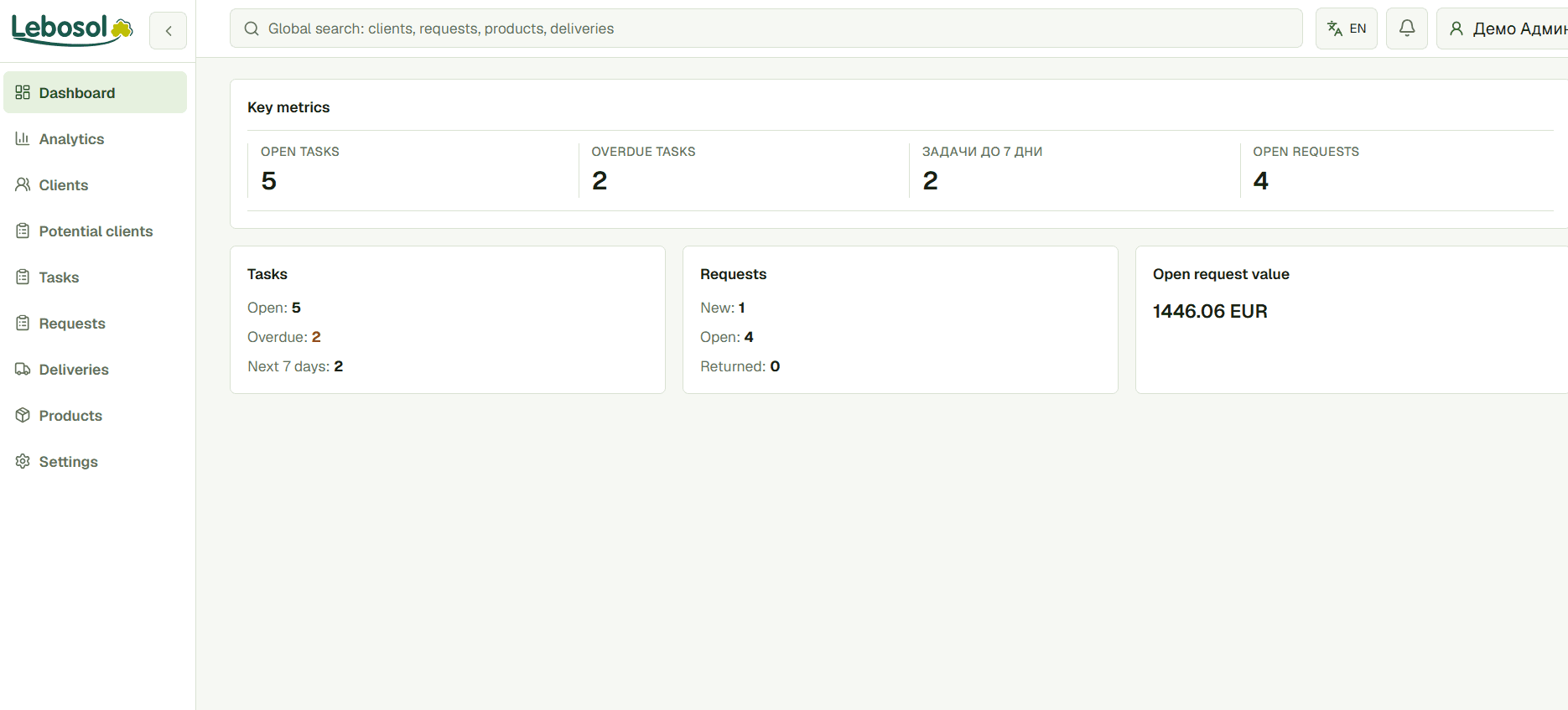Screen dimensions: 1568x710
Task: Open the Deliveries page
Action: pyautogui.click(x=95, y=369)
